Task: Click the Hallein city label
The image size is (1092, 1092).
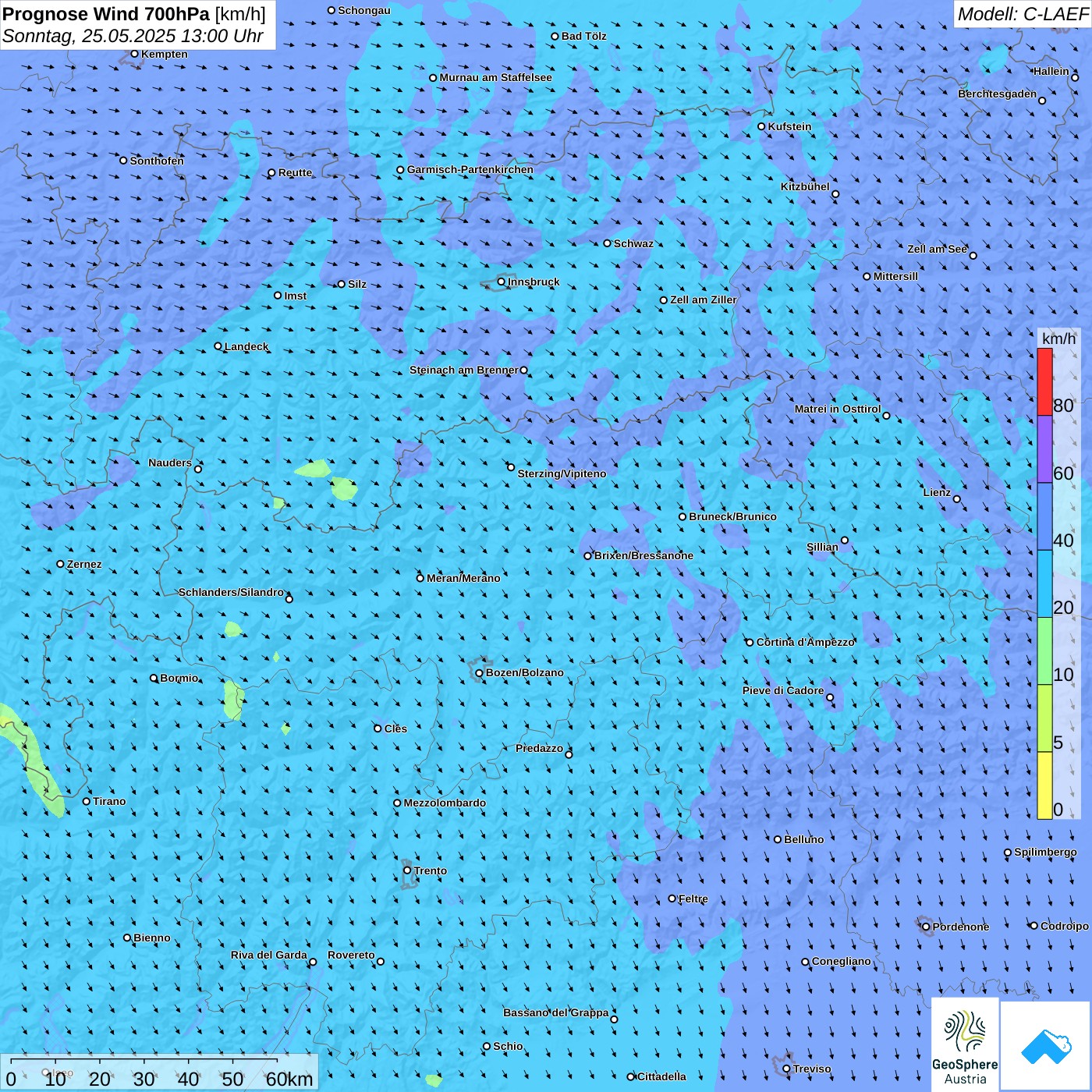Action: click(x=1051, y=71)
